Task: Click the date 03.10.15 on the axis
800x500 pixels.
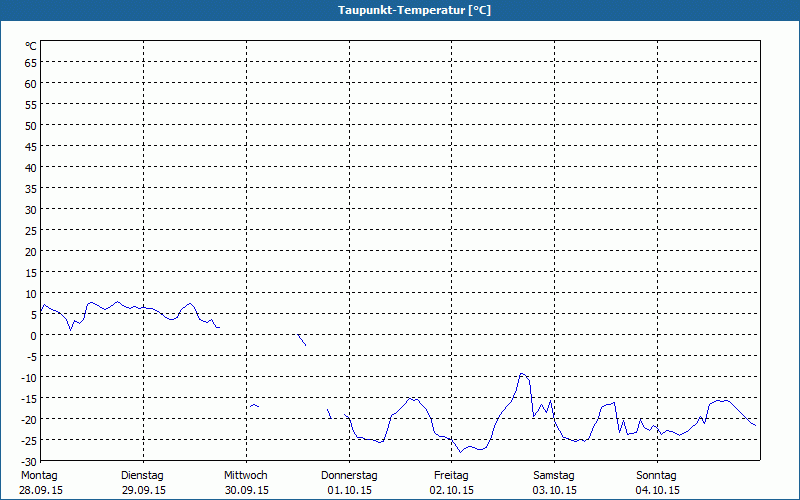Action: click(x=555, y=490)
